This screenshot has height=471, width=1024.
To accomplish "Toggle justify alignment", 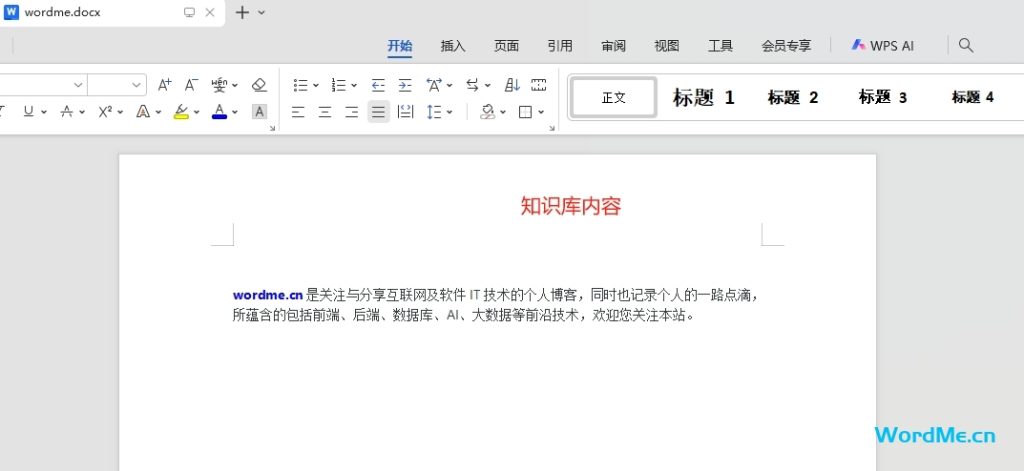I will [378, 112].
